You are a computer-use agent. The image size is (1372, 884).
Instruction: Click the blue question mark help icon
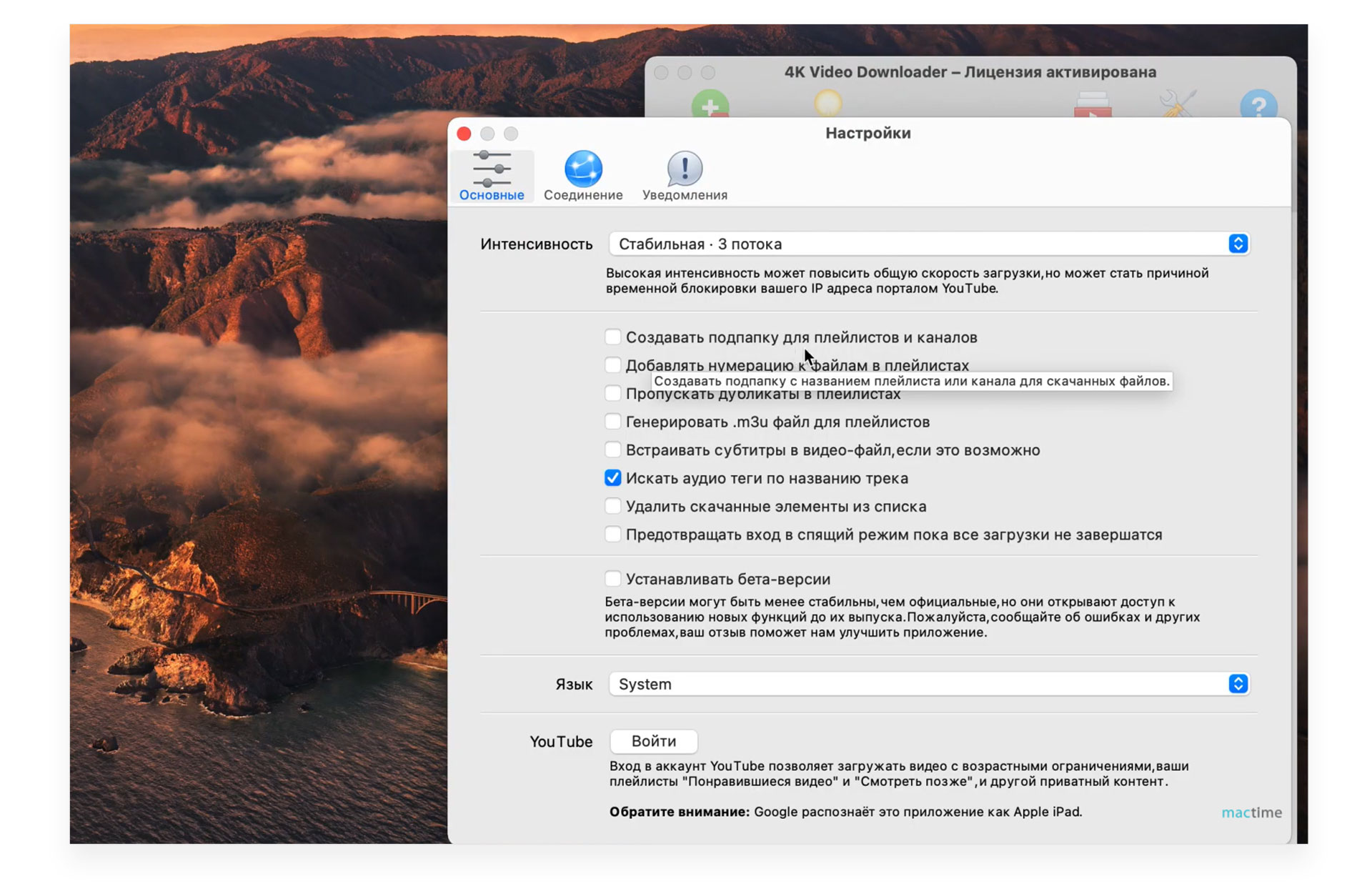[x=1258, y=104]
